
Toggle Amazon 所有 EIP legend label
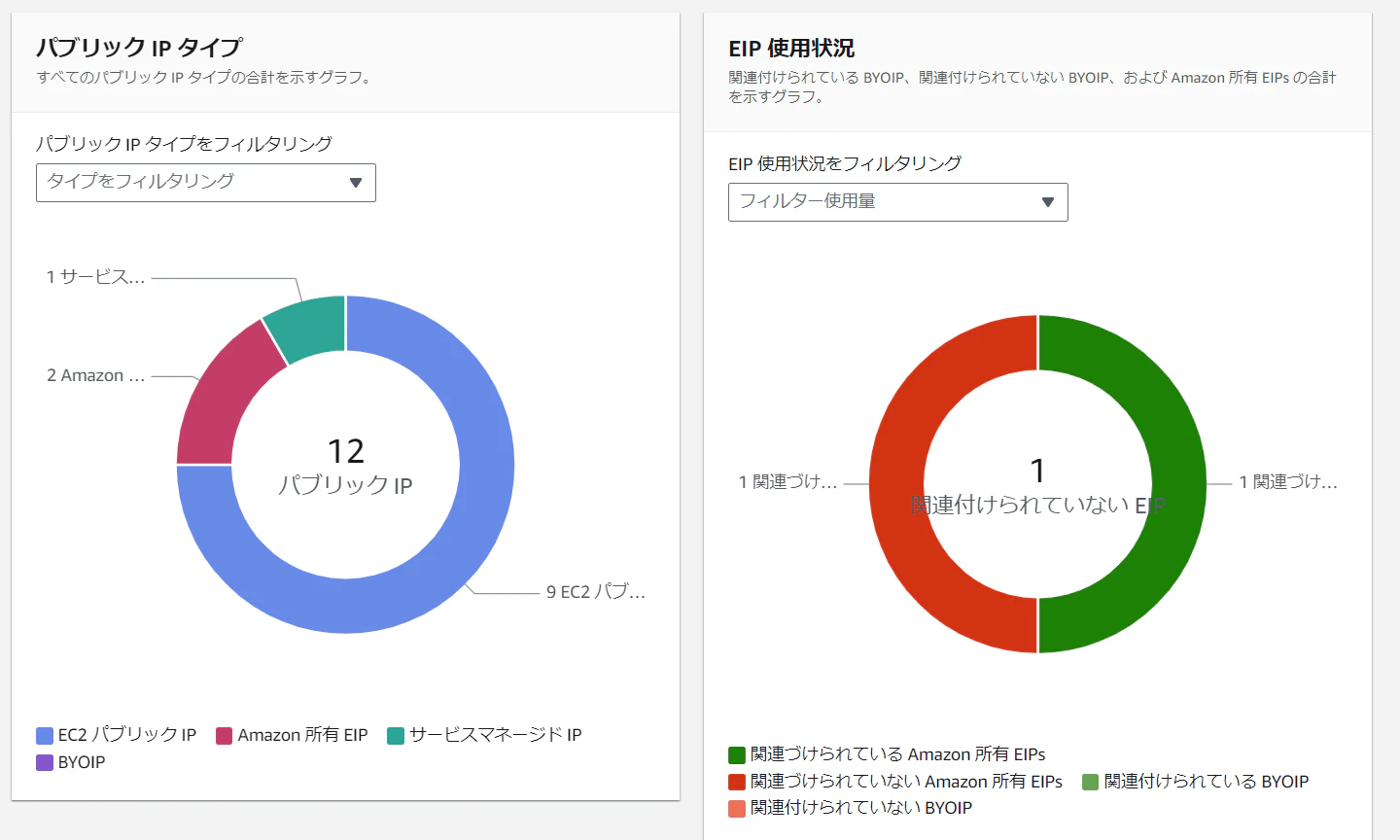tap(303, 735)
